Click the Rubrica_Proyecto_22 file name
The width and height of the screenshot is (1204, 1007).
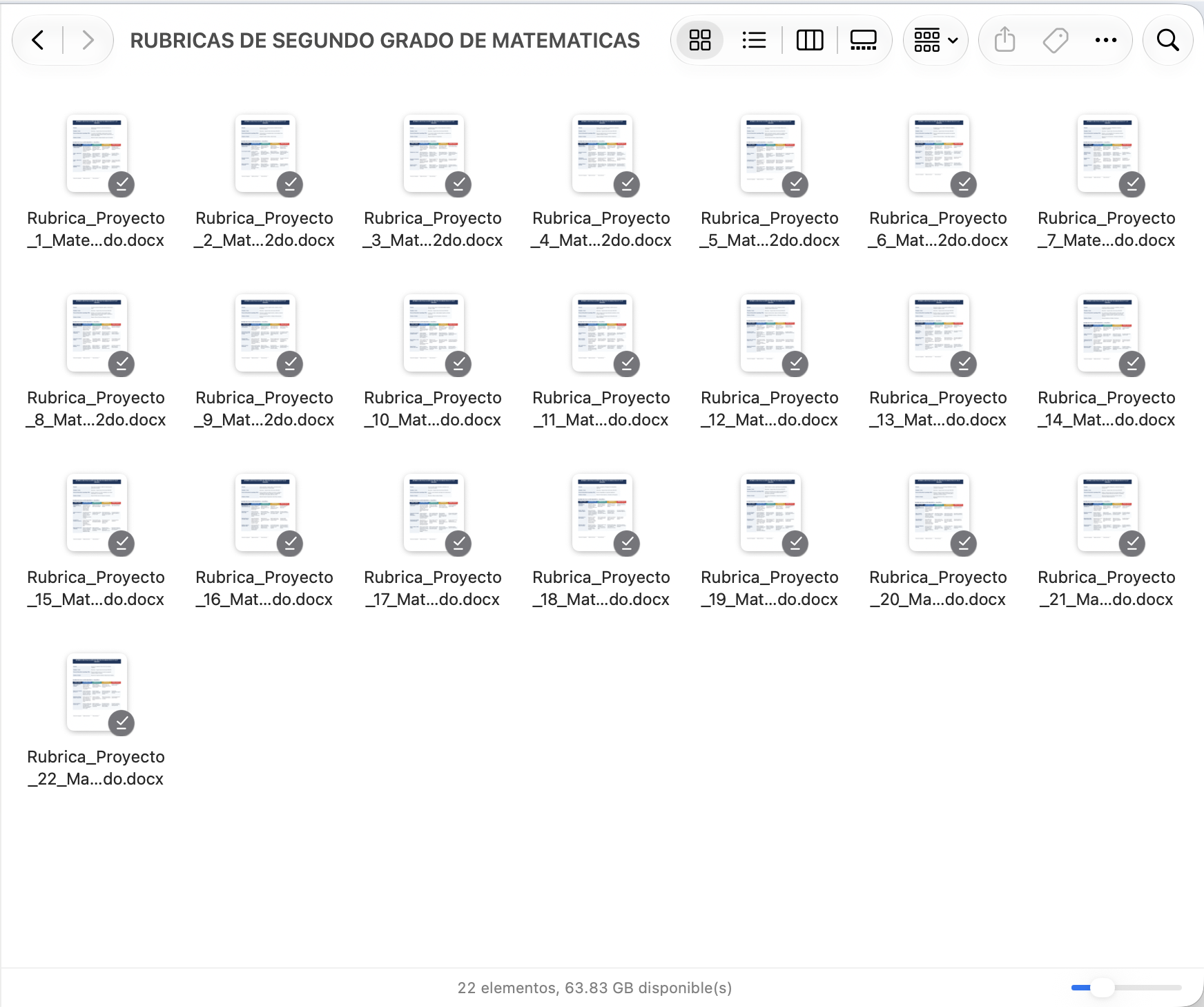coord(96,768)
